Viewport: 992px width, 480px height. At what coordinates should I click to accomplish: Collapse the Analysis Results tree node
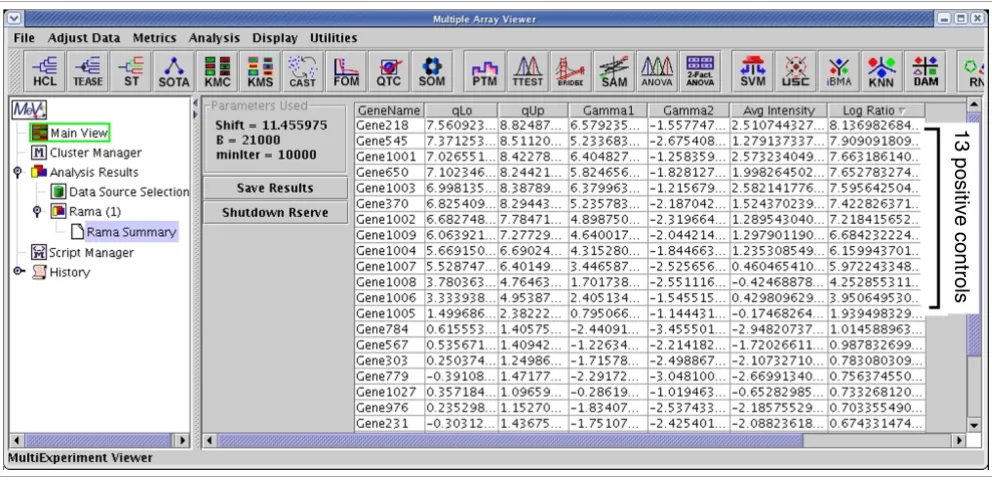[x=18, y=172]
